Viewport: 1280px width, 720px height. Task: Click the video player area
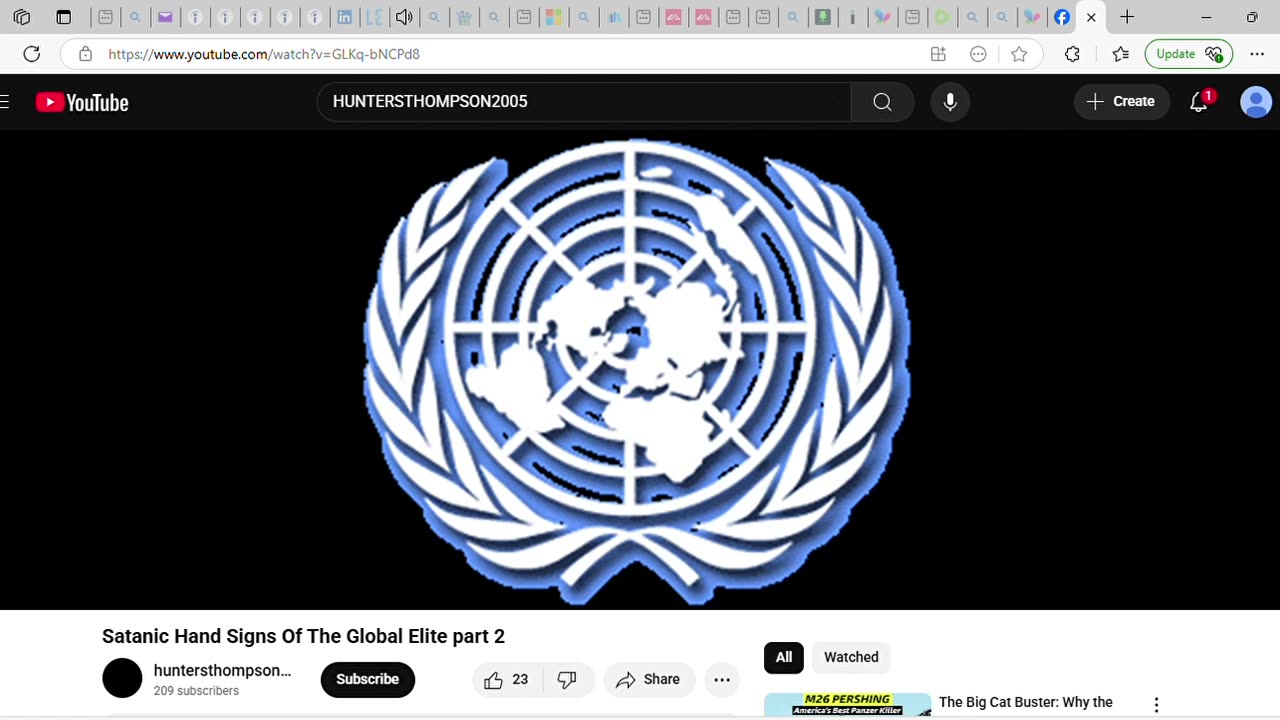pyautogui.click(x=640, y=370)
